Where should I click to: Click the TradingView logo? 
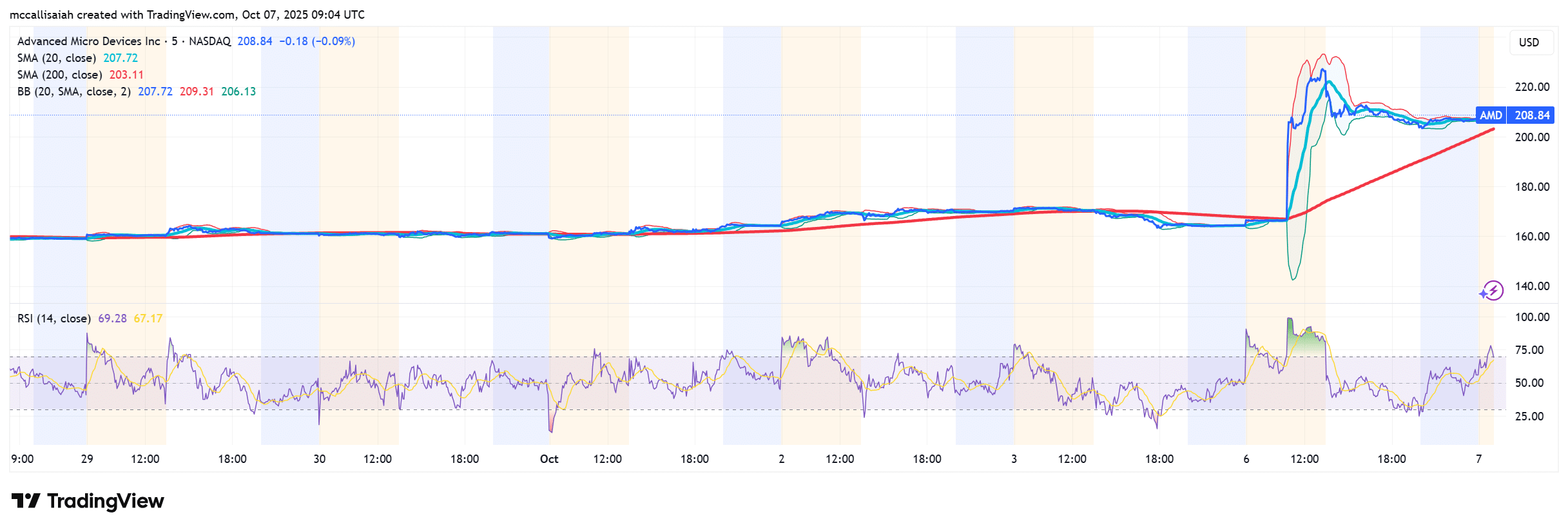click(88, 501)
